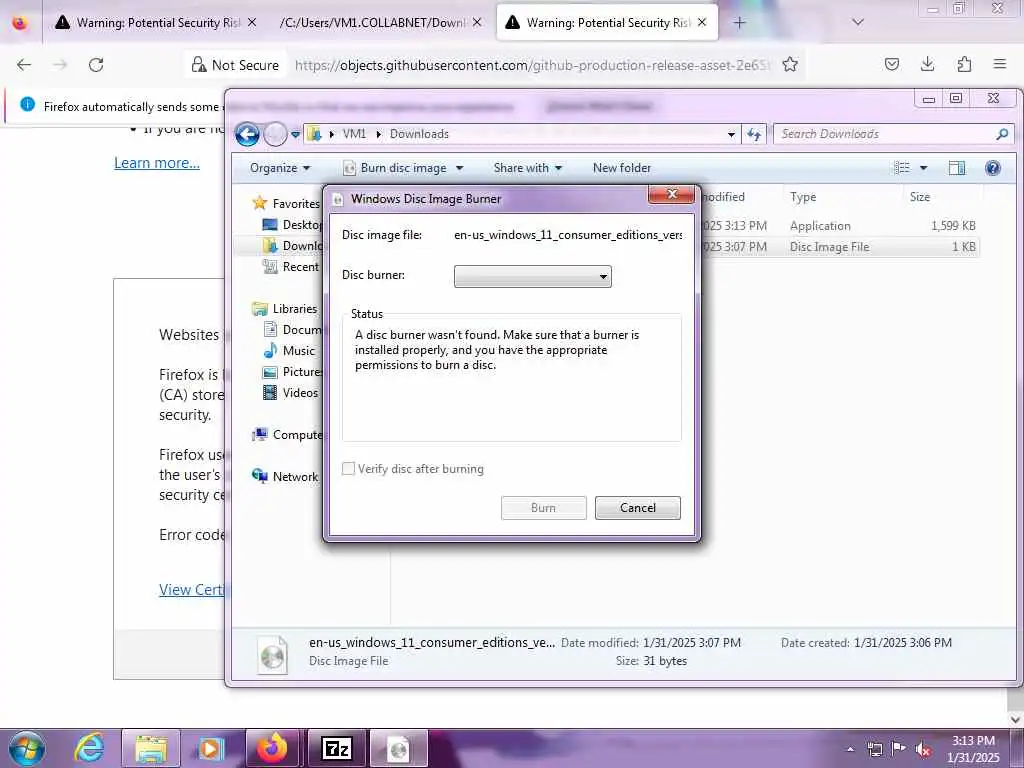The image size is (1024, 768).
Task: Open the Firefox extensions icon
Action: click(964, 64)
